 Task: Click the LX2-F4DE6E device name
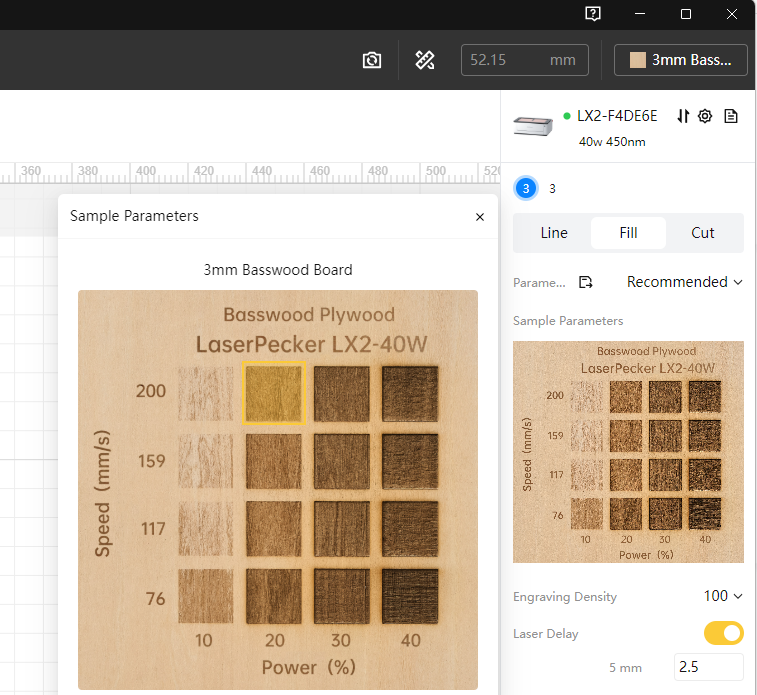[x=617, y=116]
